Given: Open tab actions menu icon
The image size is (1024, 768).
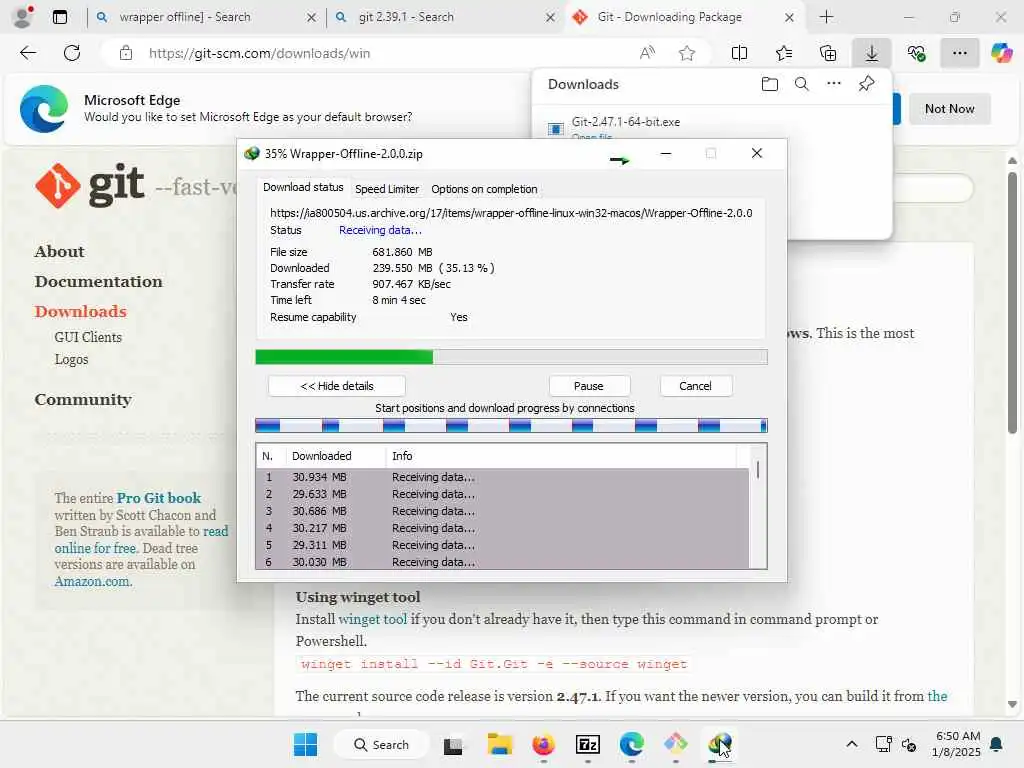Looking at the screenshot, I should (x=60, y=17).
